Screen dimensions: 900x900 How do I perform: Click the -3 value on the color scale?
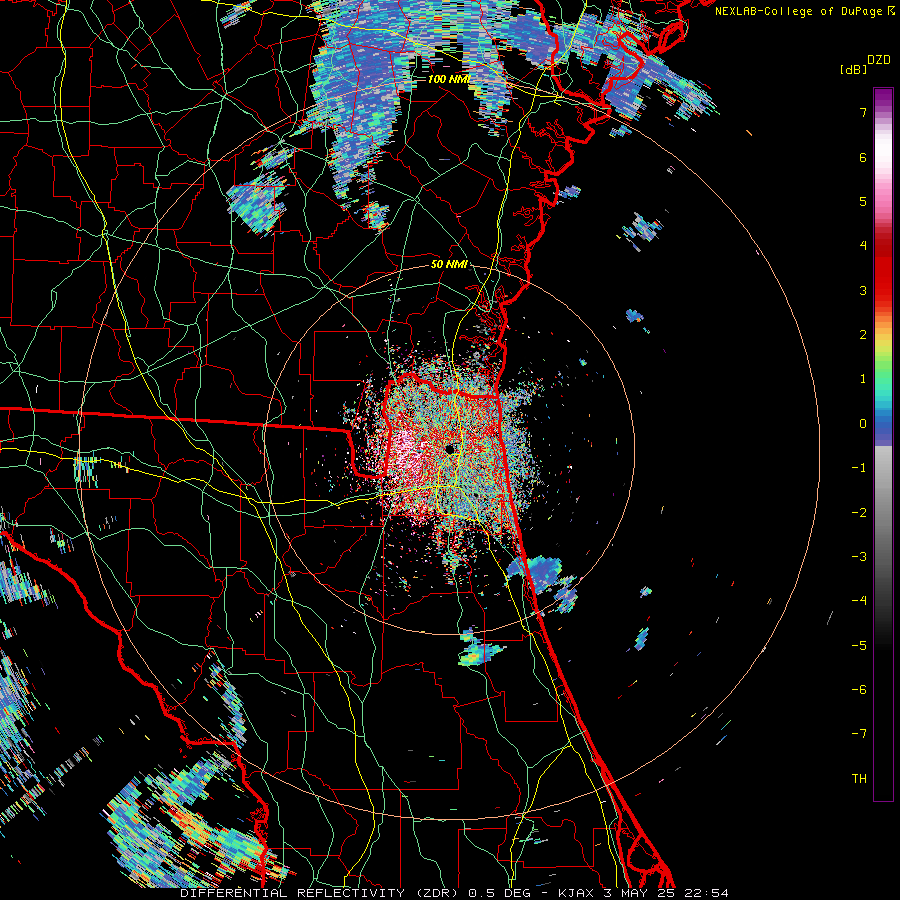tap(859, 557)
